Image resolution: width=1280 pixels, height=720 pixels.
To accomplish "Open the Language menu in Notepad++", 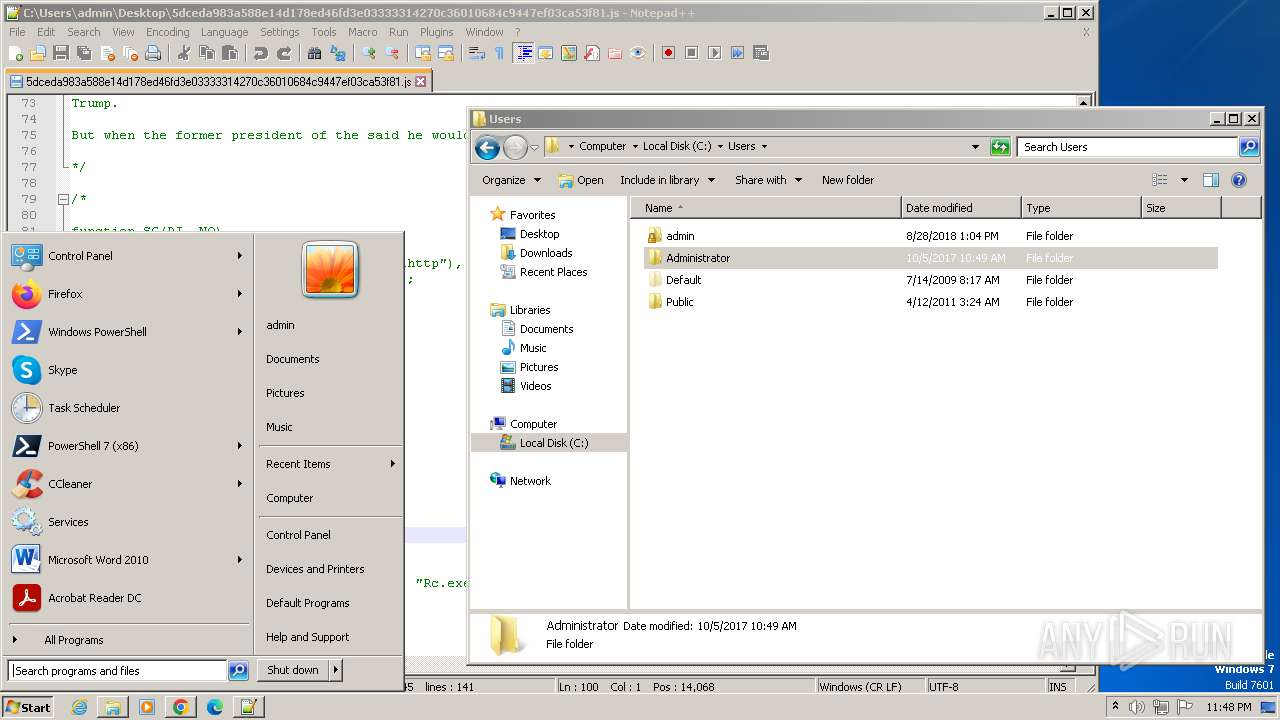I will tap(224, 32).
